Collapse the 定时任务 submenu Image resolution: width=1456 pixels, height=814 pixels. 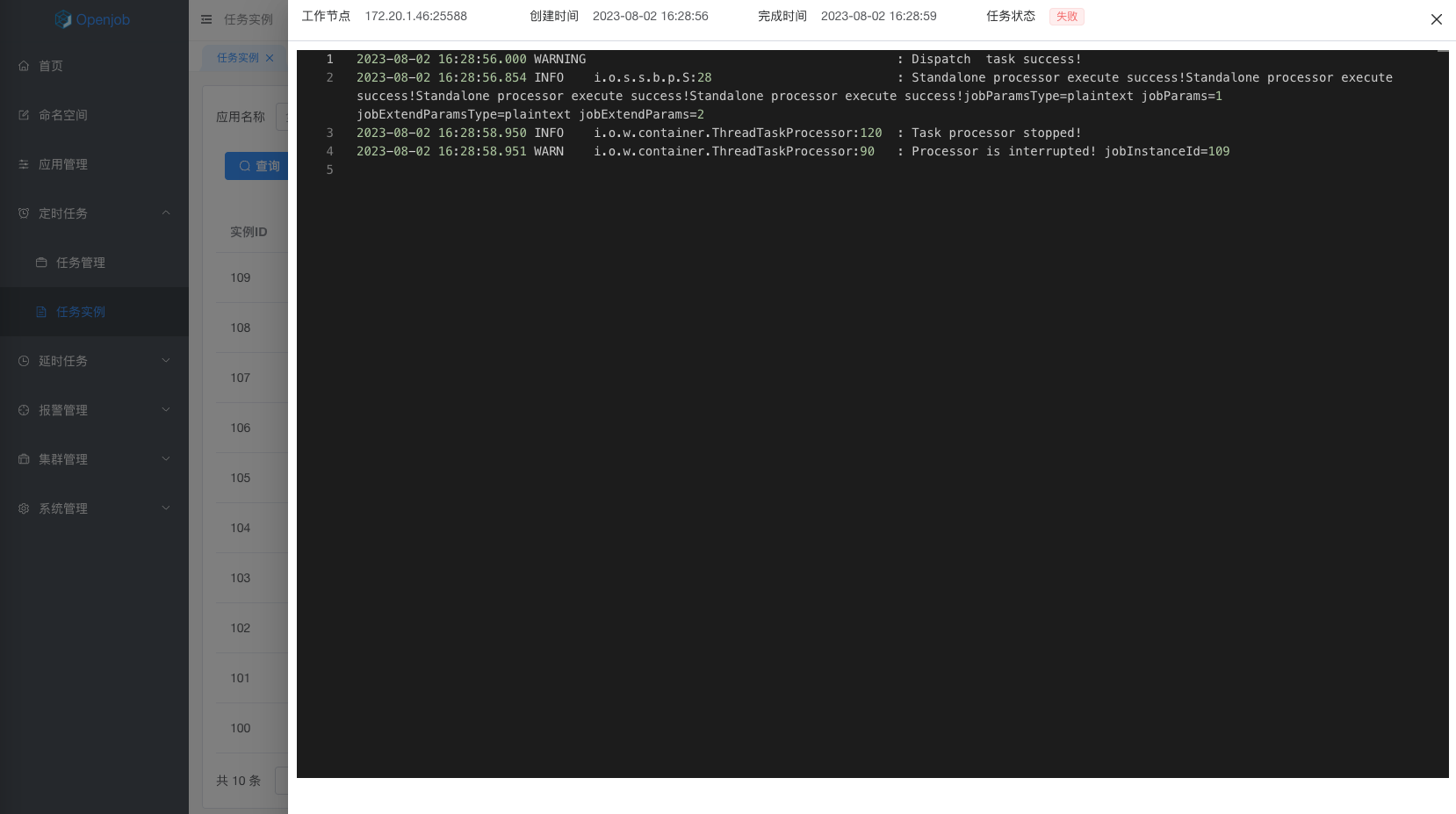94,213
